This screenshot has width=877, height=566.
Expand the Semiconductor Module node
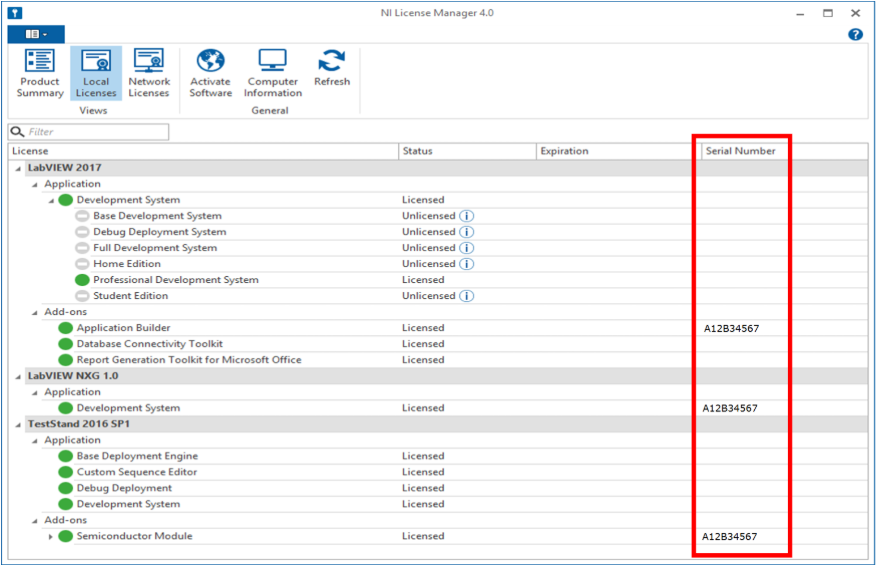pos(51,536)
